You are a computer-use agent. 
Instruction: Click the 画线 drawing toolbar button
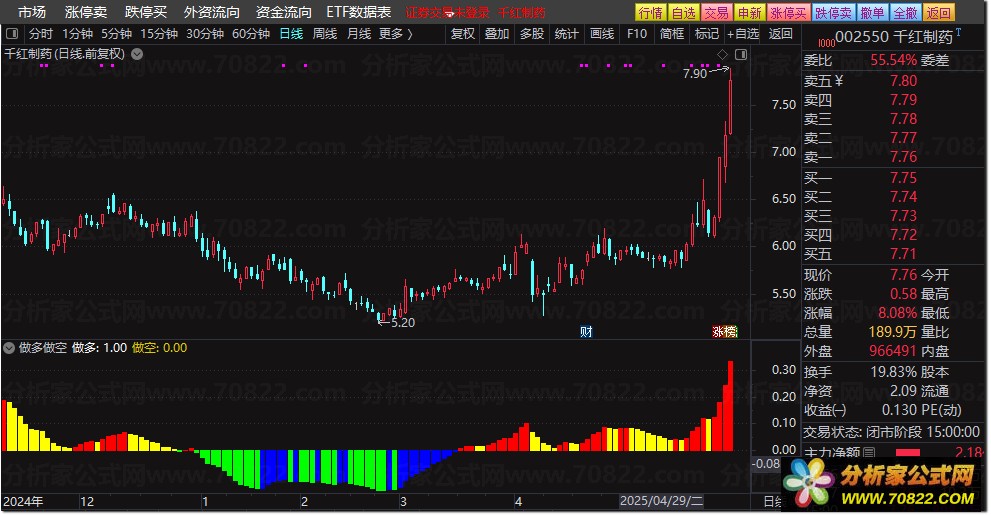pos(602,33)
